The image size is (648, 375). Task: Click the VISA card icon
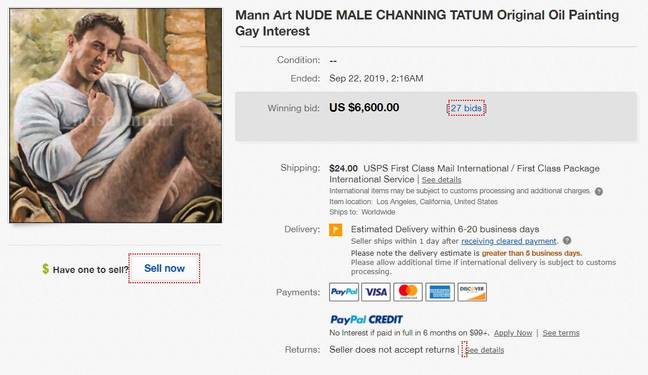[x=376, y=292]
